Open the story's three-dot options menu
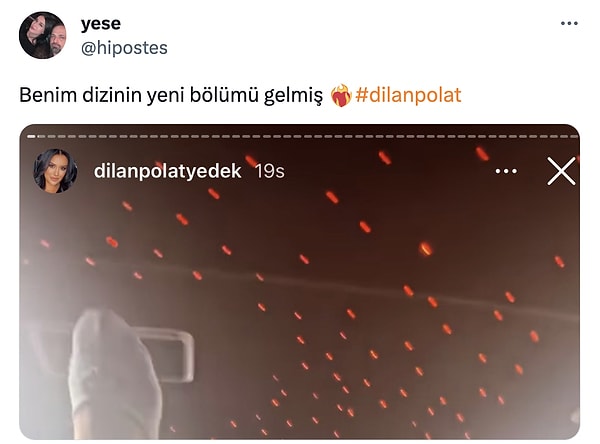 click(506, 171)
